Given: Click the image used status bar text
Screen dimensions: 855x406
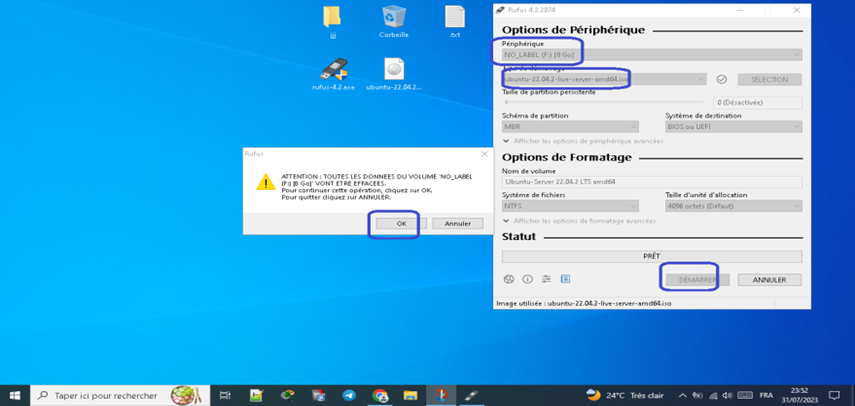Looking at the screenshot, I should pos(583,302).
